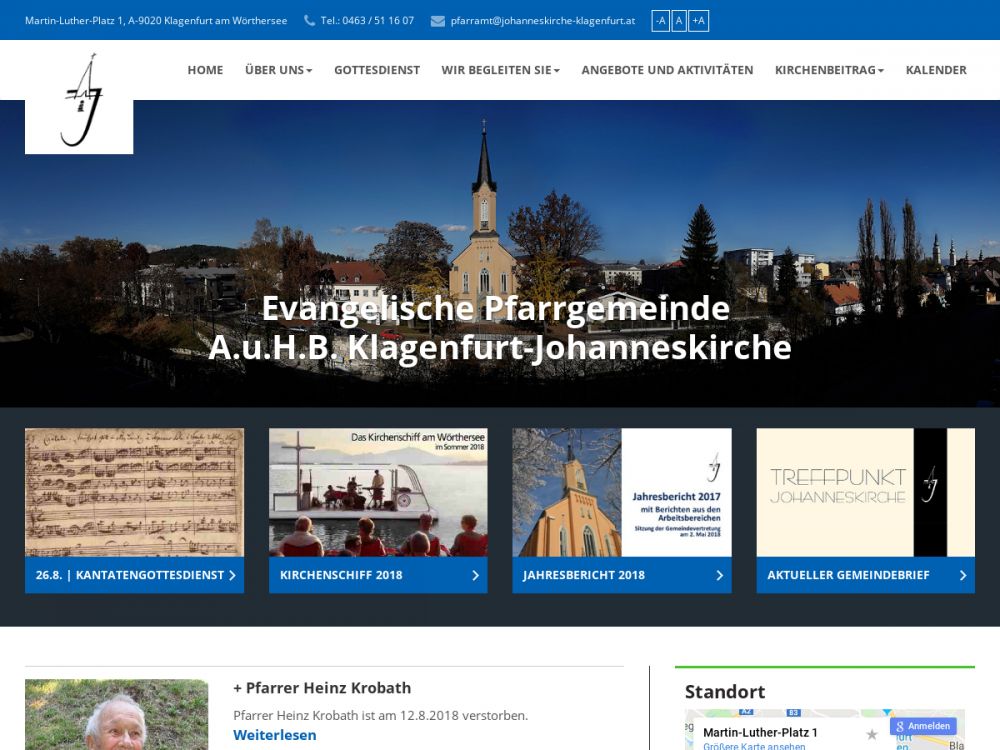Select Angebote und Aktivitäten in navigation
The image size is (1000, 750).
(x=667, y=70)
